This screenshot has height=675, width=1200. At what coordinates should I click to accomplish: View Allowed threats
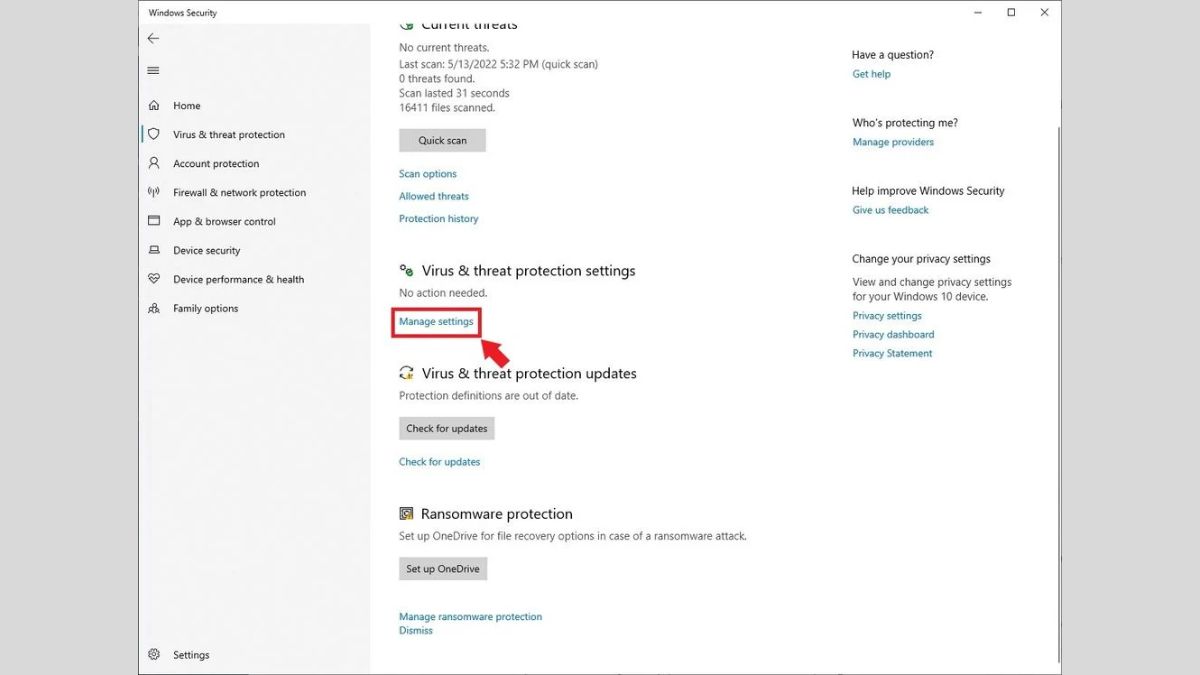(433, 196)
